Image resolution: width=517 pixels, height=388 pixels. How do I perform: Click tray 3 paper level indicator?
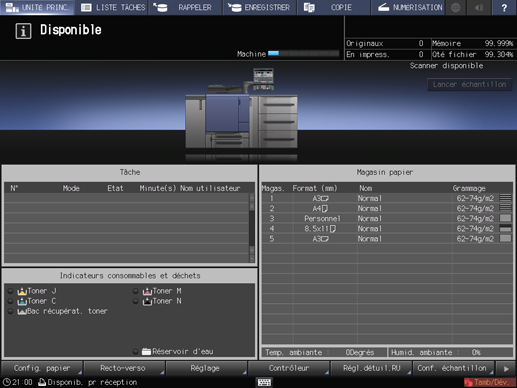(x=505, y=218)
